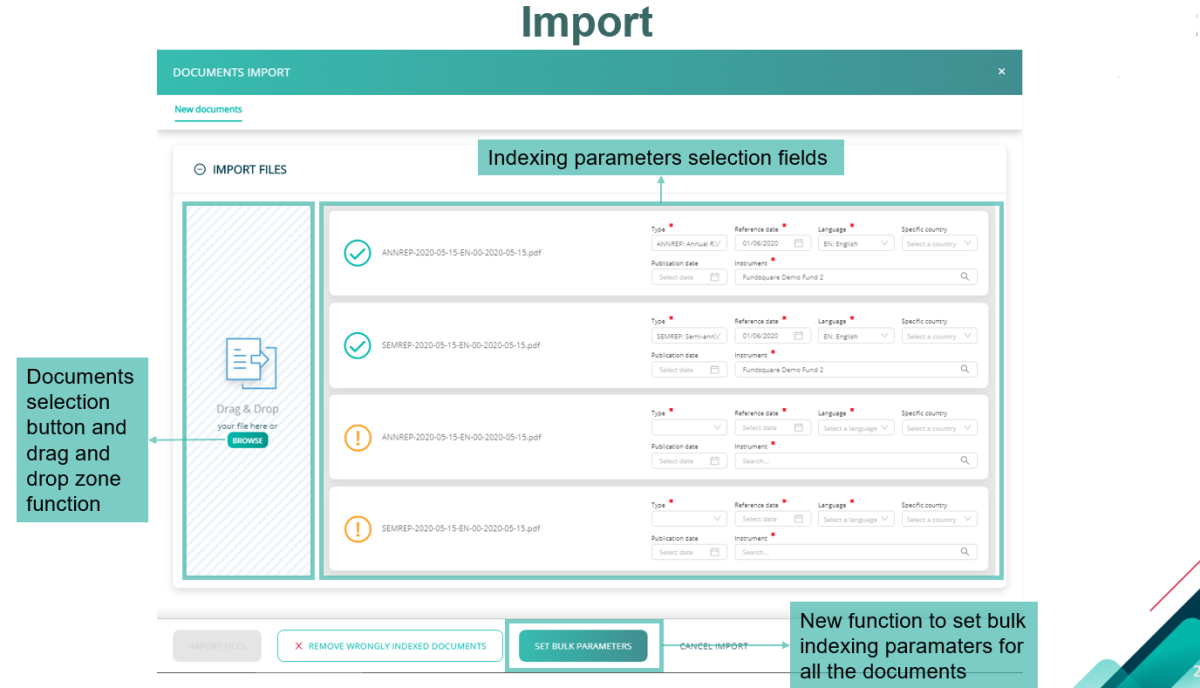1200x688 pixels.
Task: Open Publication date calendar in SEMREP warning row
Action: pos(715,552)
